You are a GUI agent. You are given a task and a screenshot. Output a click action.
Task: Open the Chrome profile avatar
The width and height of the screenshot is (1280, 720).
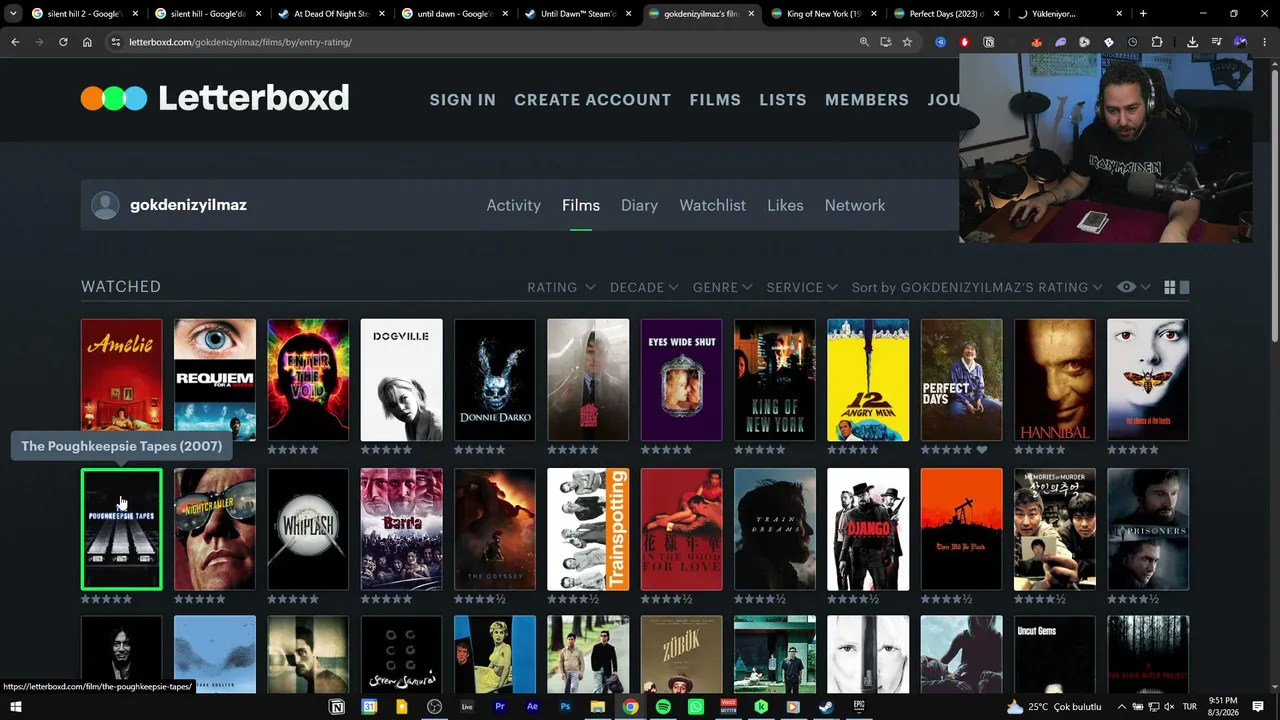(1241, 42)
